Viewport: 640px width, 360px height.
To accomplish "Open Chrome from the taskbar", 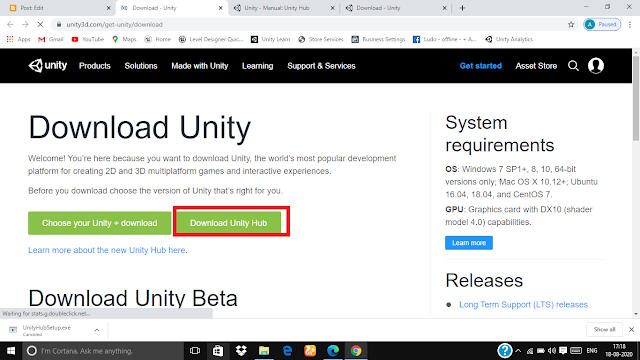I will click(x=356, y=351).
